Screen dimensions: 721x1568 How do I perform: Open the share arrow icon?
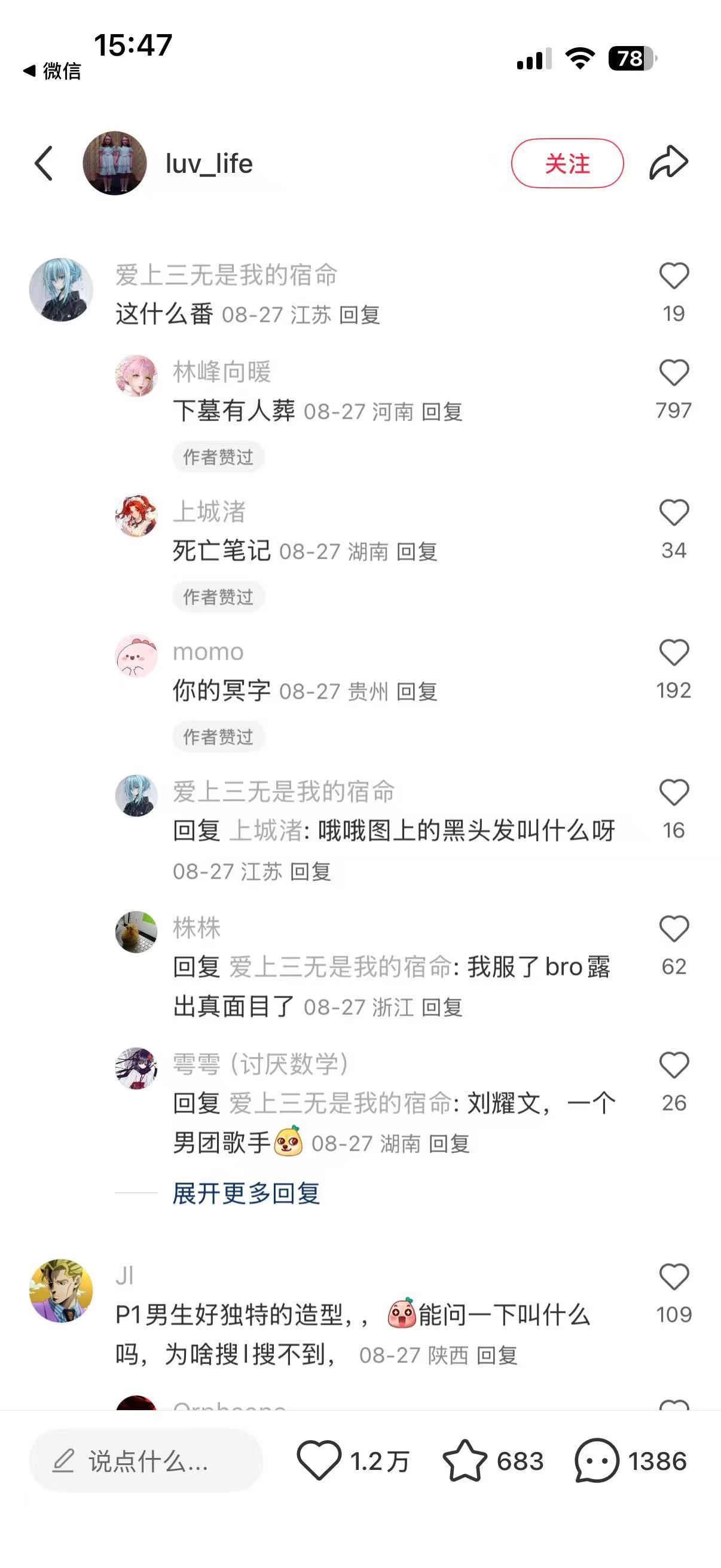click(668, 163)
